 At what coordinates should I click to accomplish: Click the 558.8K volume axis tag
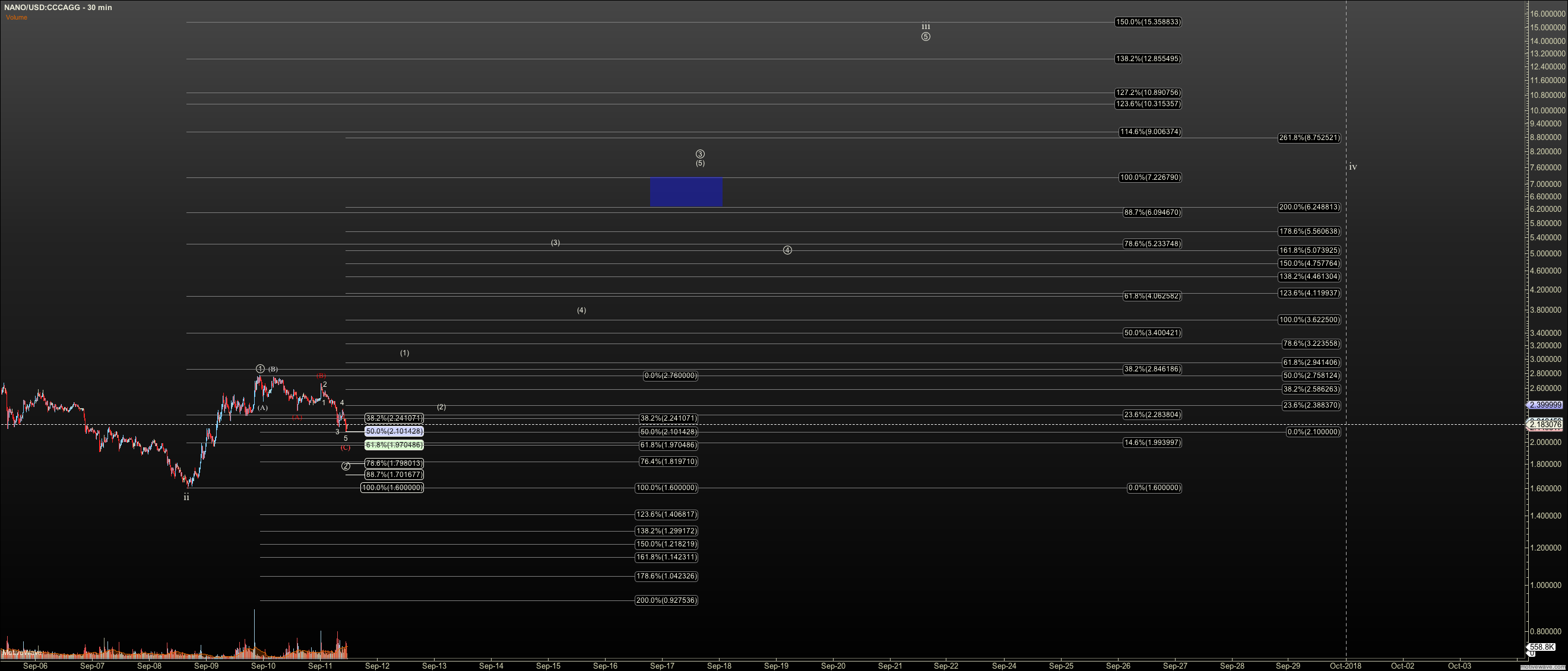(1542, 647)
